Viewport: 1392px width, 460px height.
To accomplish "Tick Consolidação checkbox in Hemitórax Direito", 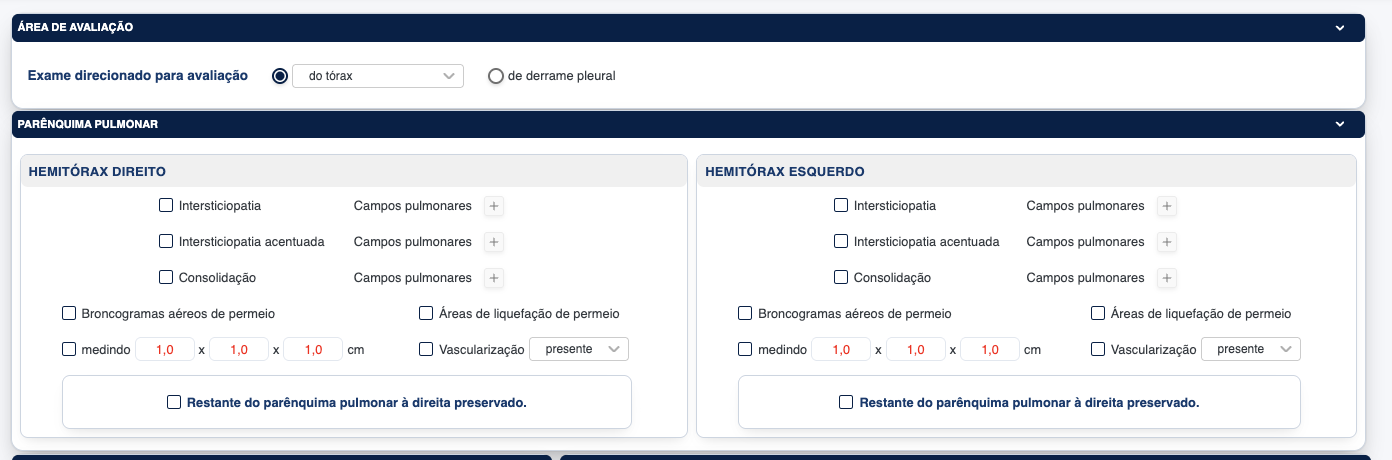I will pos(166,278).
